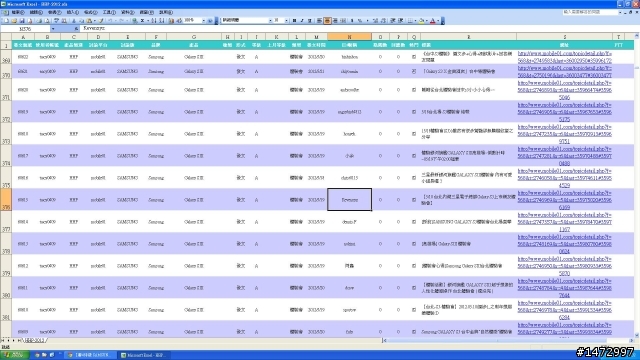This screenshot has height=360, width=640.
Task: Open the 格式(O) Format menu
Action: tap(91, 13)
